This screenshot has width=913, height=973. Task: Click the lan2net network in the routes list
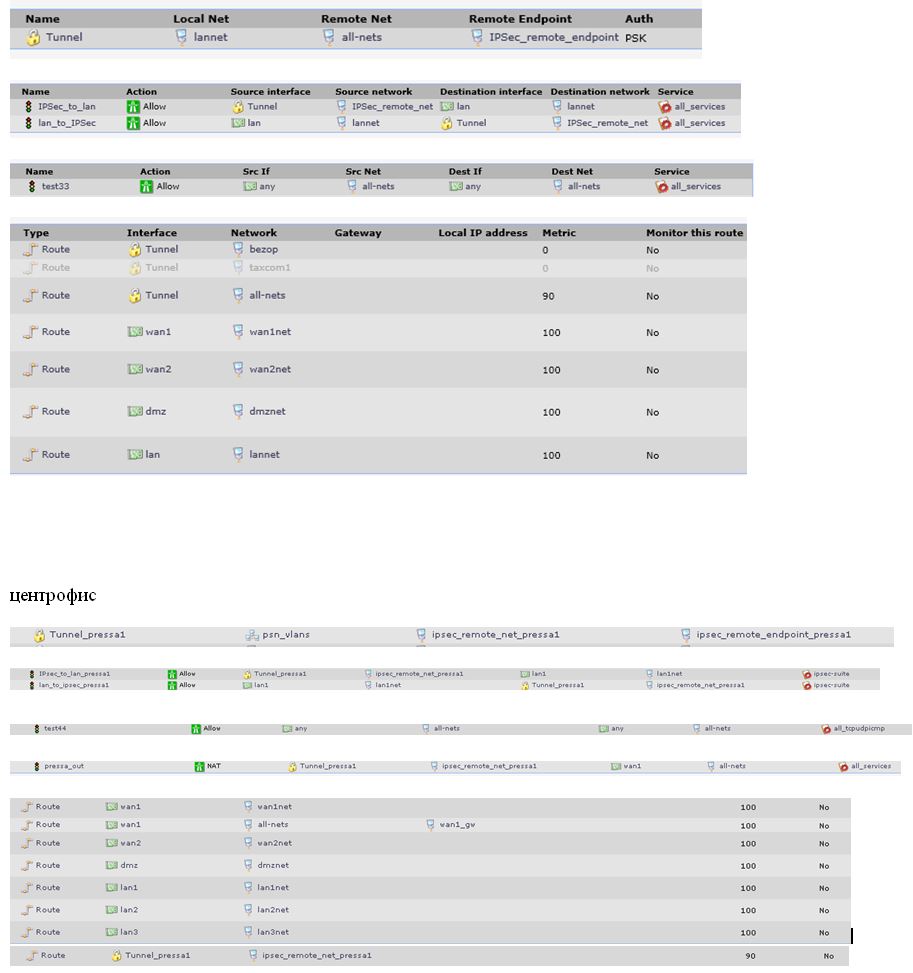tap(273, 910)
